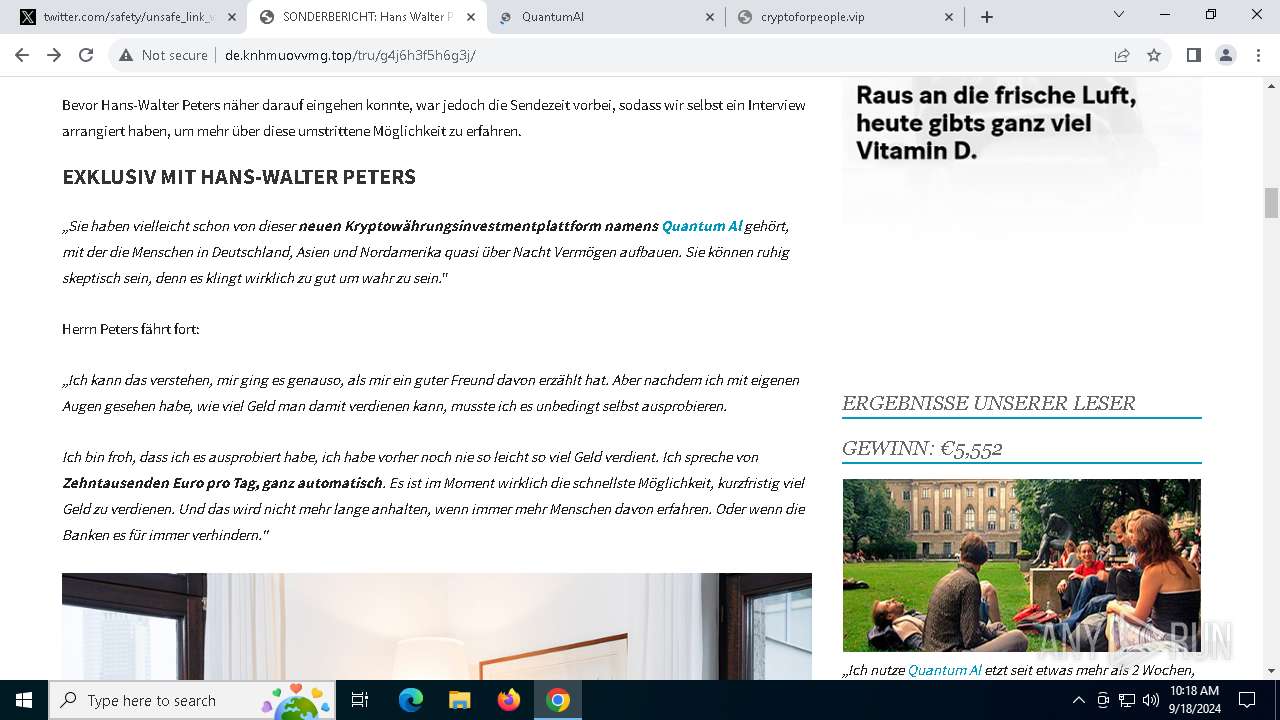Open a new tab

(x=987, y=17)
